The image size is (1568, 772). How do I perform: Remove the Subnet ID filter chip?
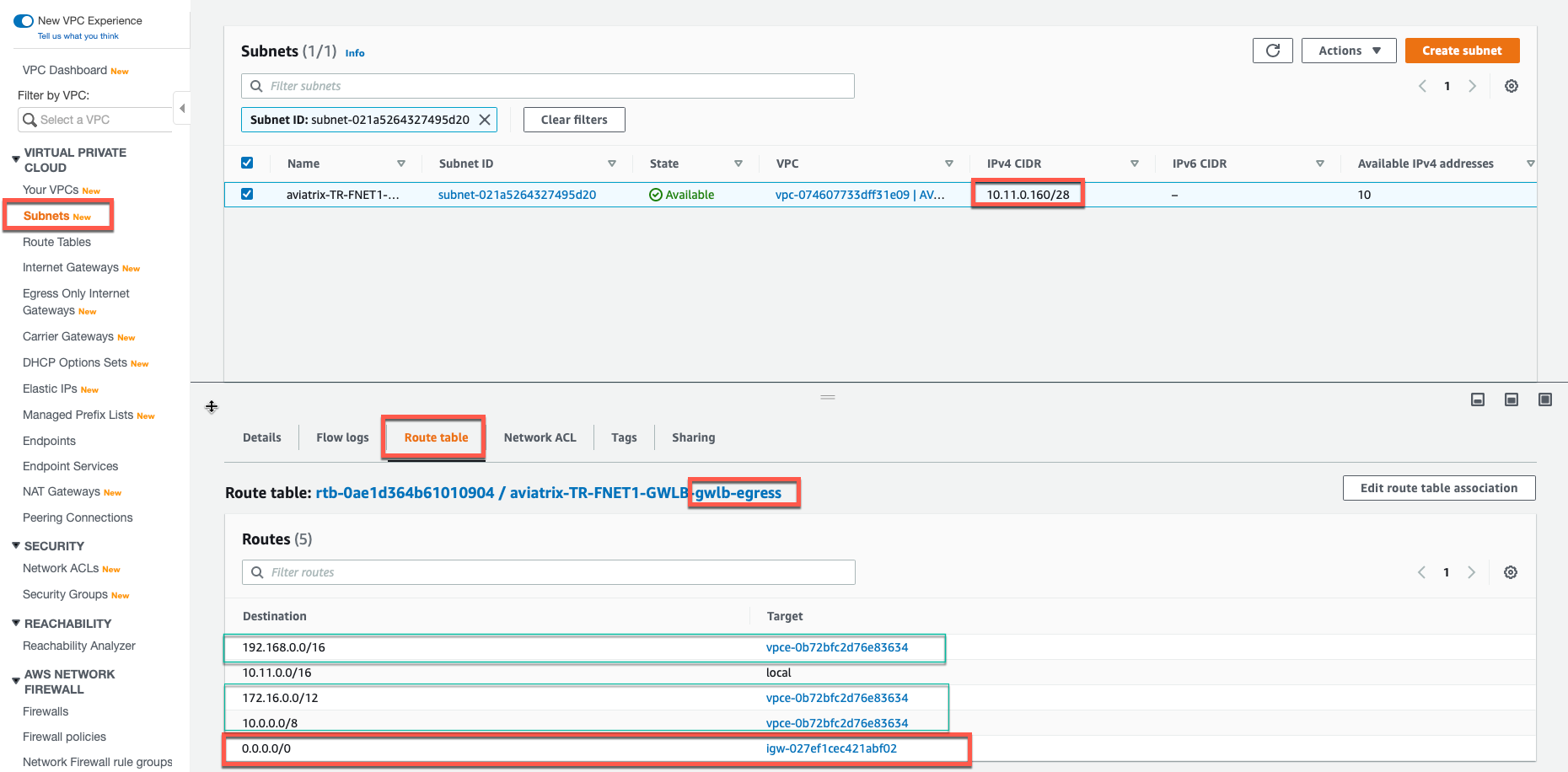[x=485, y=120]
